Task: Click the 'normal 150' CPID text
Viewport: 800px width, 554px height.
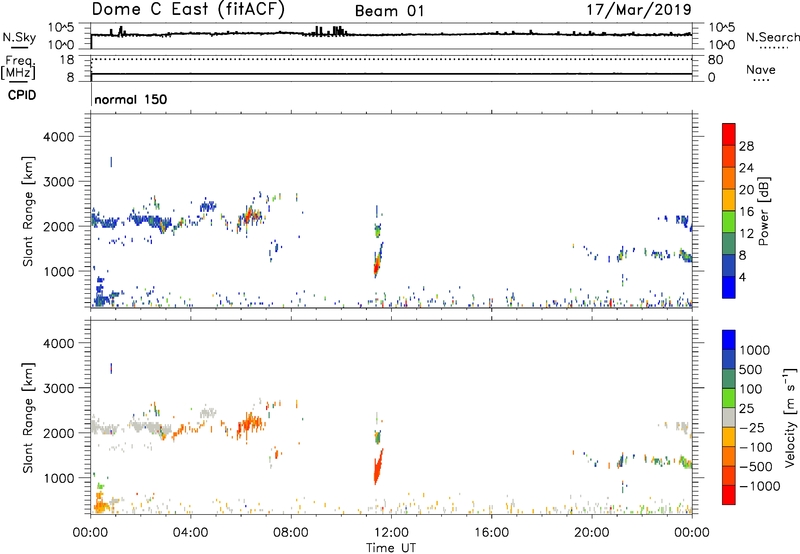Action: pyautogui.click(x=131, y=99)
